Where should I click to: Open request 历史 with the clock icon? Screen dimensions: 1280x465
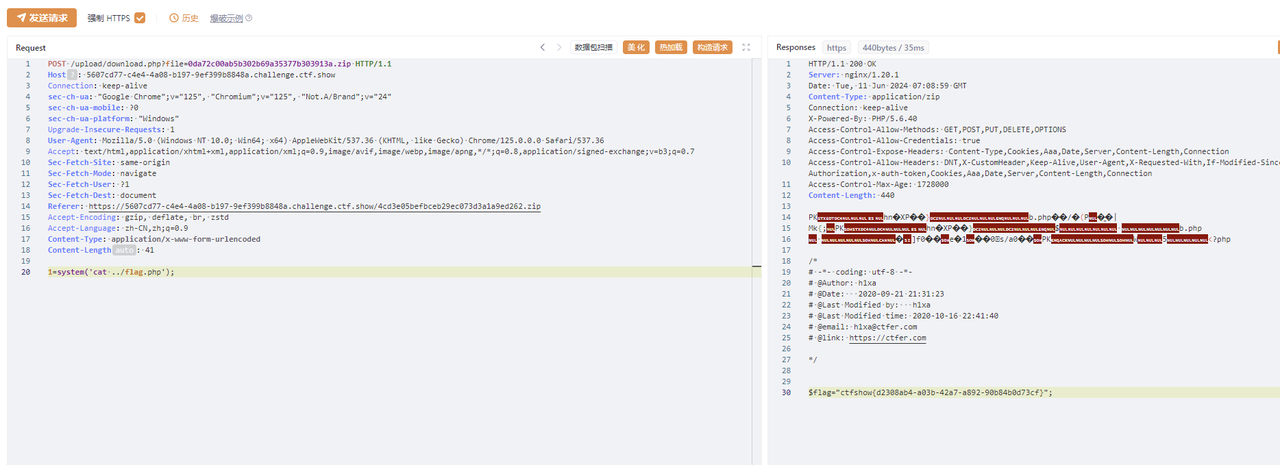tap(184, 18)
